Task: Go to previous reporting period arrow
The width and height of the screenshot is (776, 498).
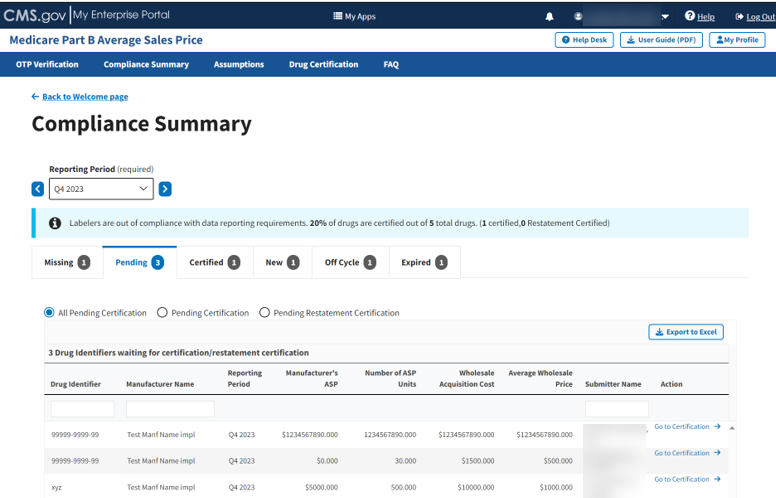Action: click(38, 188)
